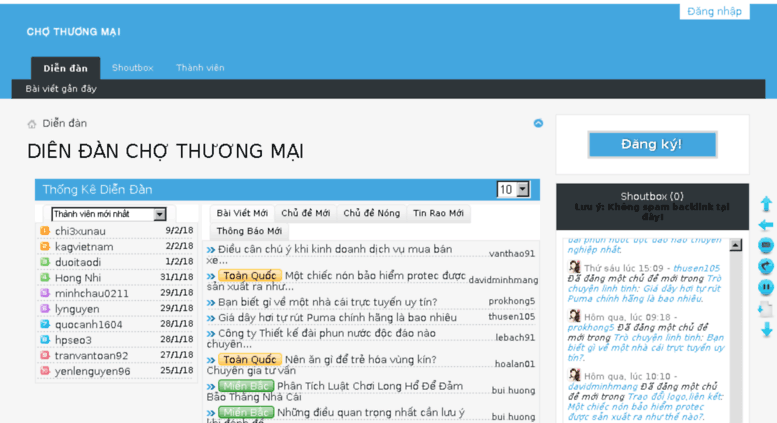Click the shoutbox scrollbar up arrow
The width and height of the screenshot is (777, 423).
[736, 245]
